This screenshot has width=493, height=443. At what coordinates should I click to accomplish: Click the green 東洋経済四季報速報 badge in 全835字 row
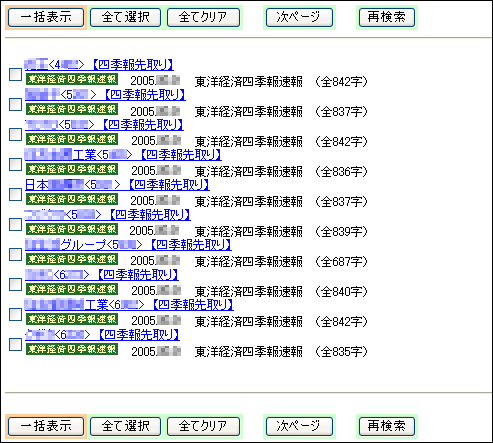(x=72, y=349)
